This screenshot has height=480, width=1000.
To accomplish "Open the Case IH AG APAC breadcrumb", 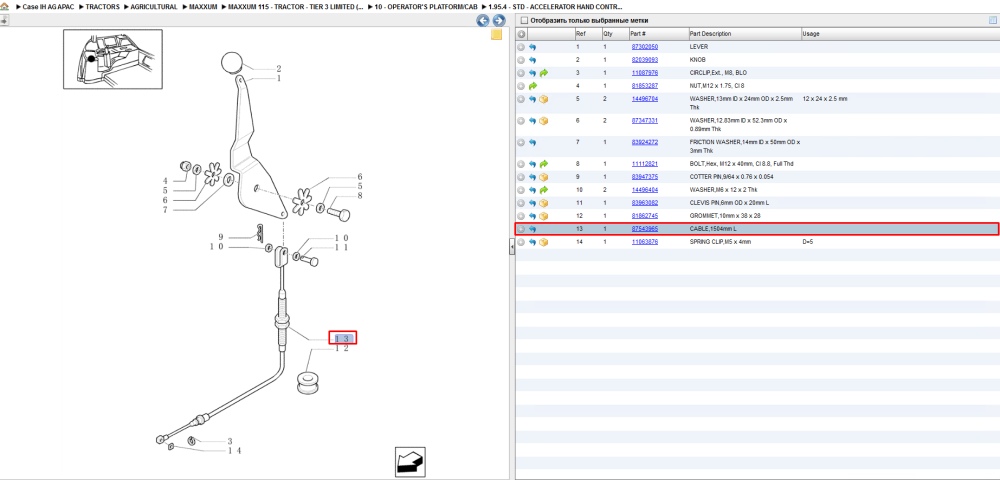I will 48,7.
